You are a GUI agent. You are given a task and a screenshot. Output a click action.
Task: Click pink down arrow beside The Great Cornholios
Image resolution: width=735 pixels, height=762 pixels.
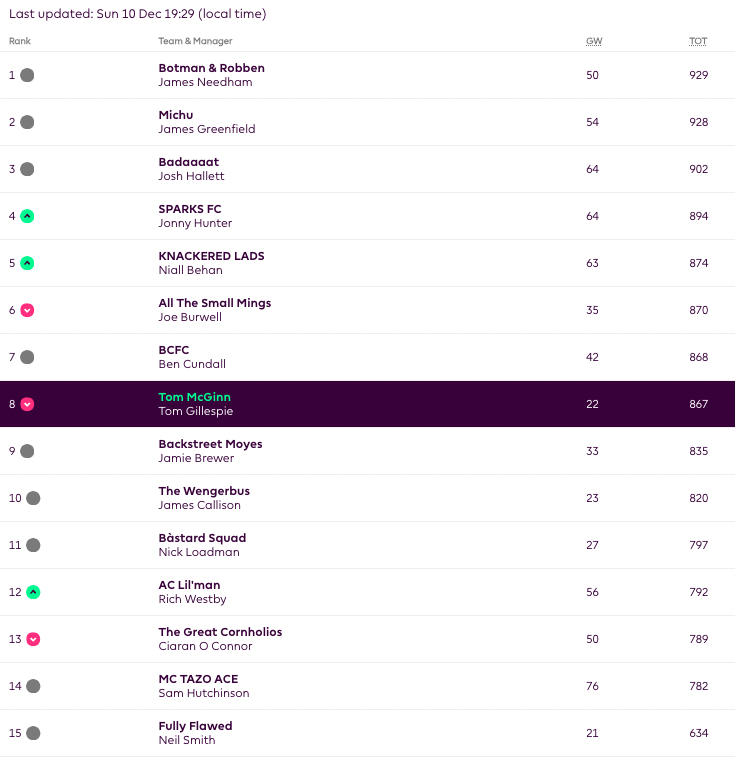(33, 639)
